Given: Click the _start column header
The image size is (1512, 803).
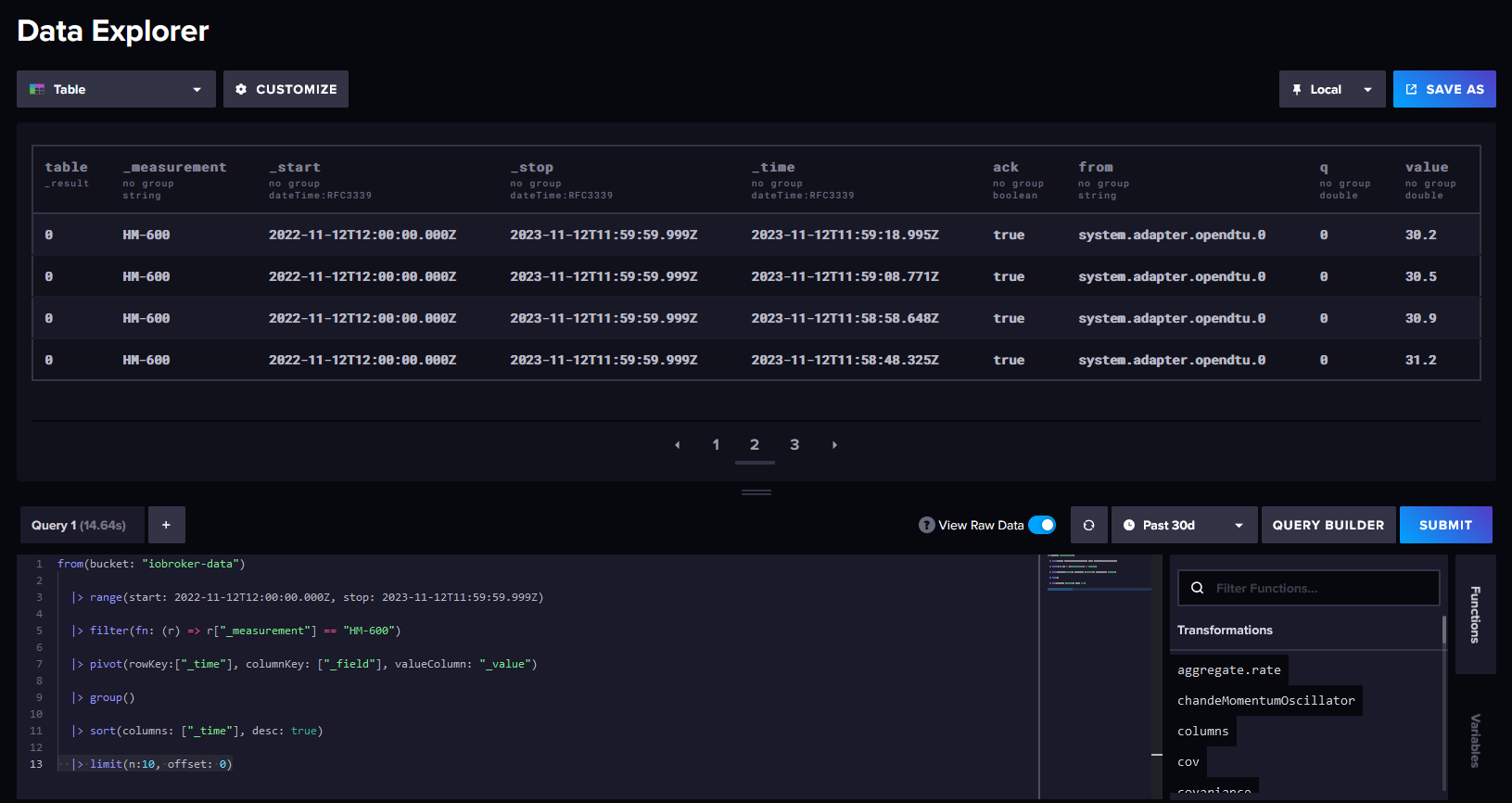Looking at the screenshot, I should pos(295,167).
